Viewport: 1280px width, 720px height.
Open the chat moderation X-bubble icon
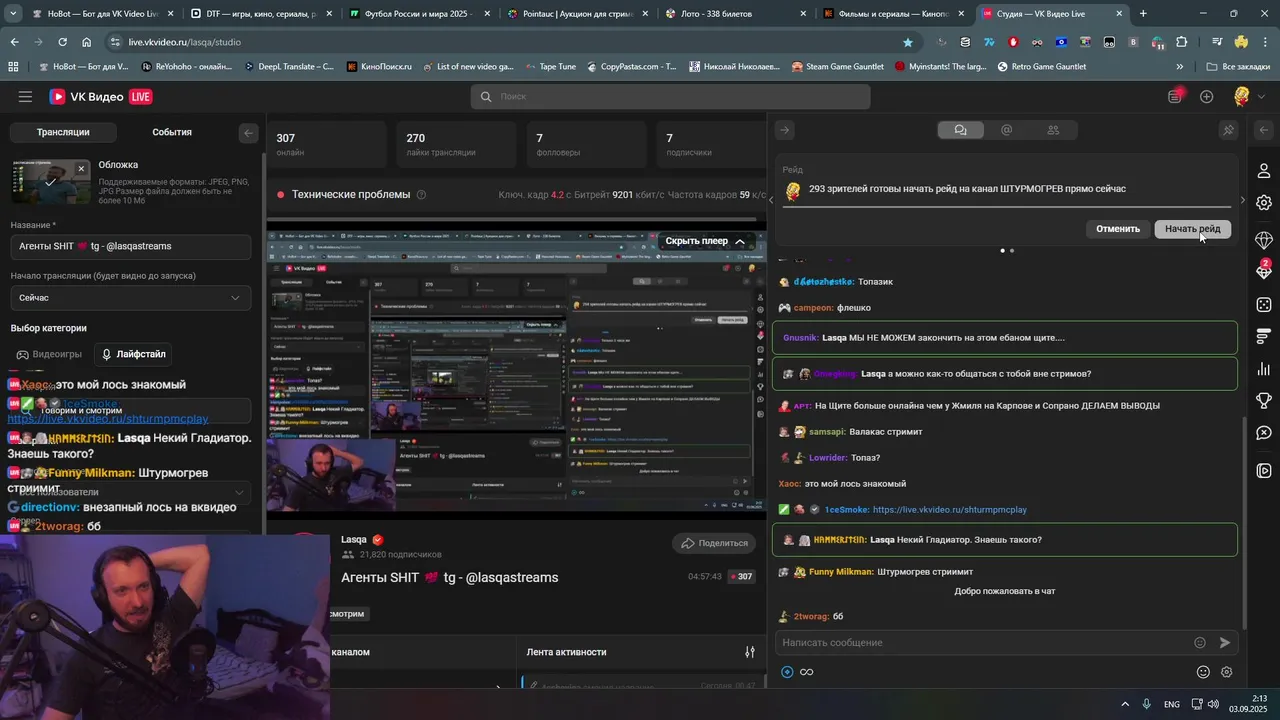(1264, 433)
